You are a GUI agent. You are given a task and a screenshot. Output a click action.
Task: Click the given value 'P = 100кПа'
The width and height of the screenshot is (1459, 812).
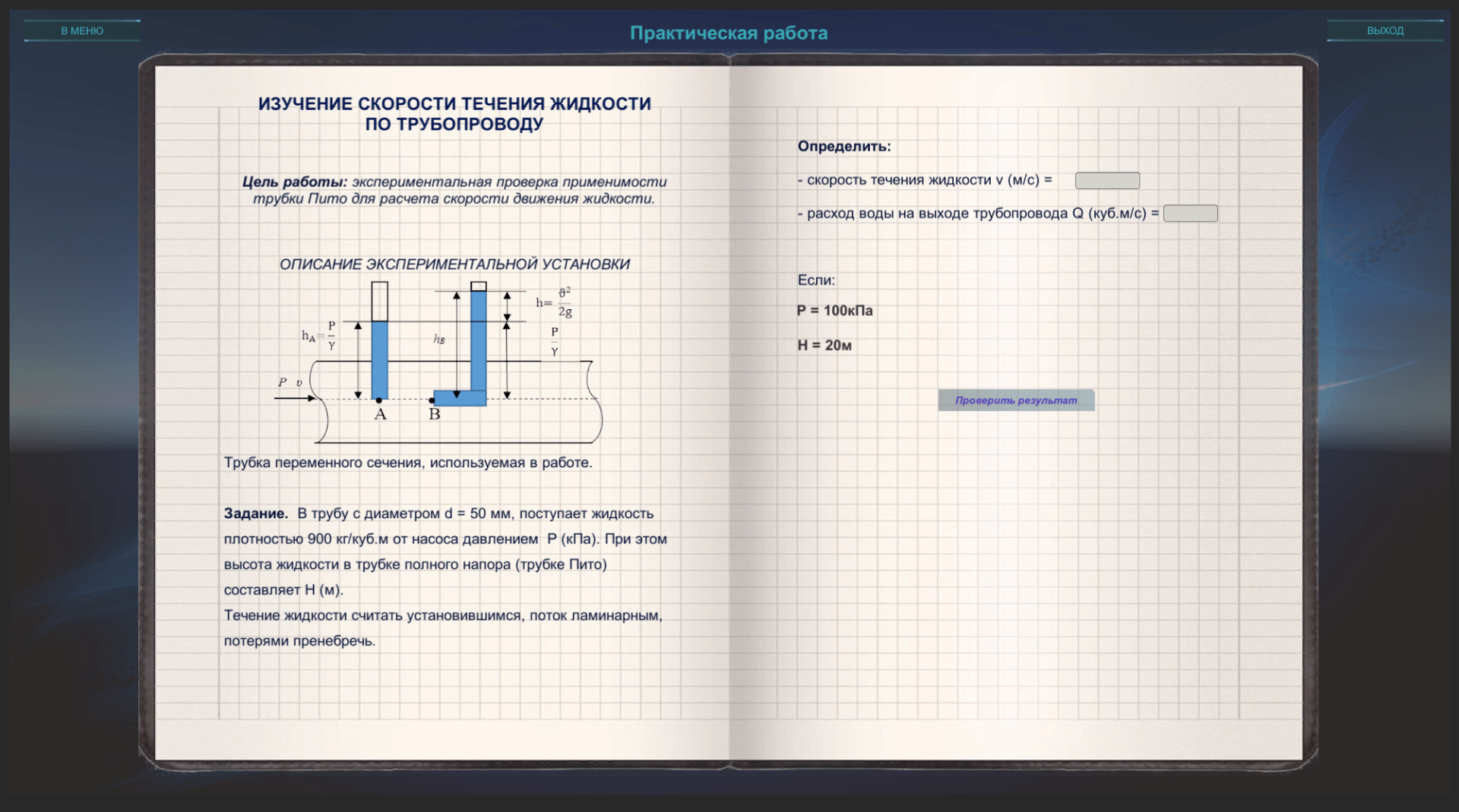coord(834,311)
